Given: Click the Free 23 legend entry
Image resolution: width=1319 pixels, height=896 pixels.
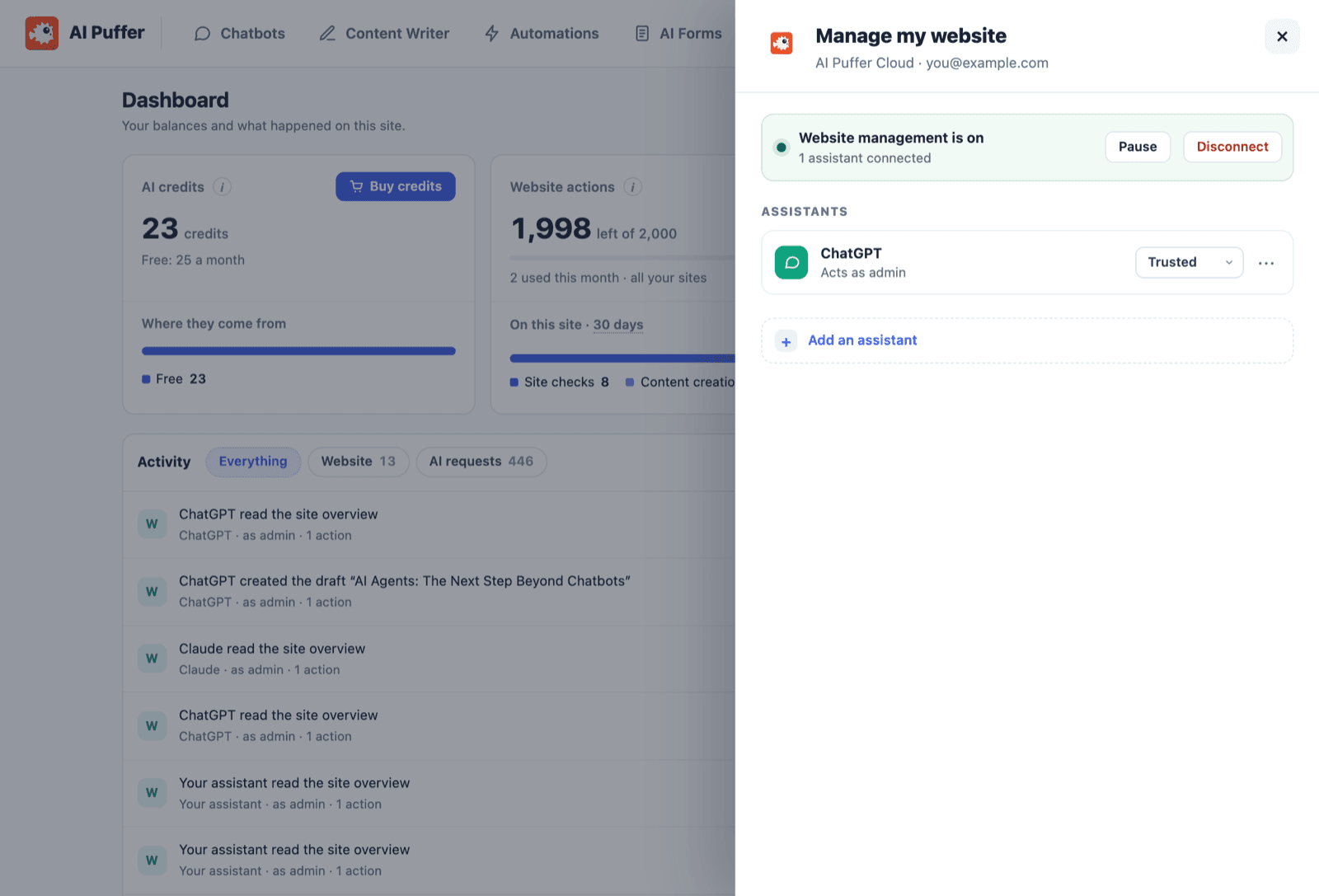Looking at the screenshot, I should (x=174, y=379).
